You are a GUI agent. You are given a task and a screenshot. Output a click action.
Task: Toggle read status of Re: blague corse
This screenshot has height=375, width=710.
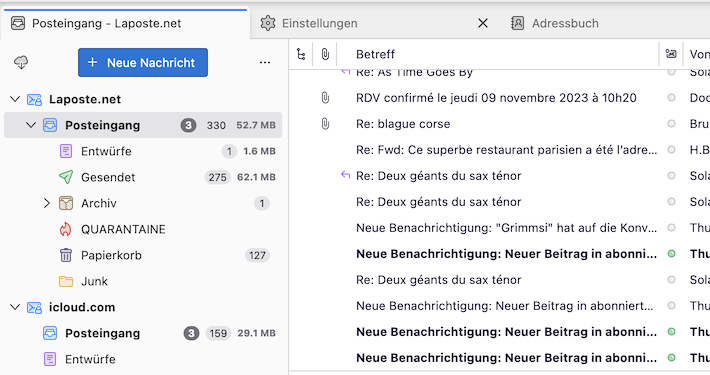[x=672, y=124]
